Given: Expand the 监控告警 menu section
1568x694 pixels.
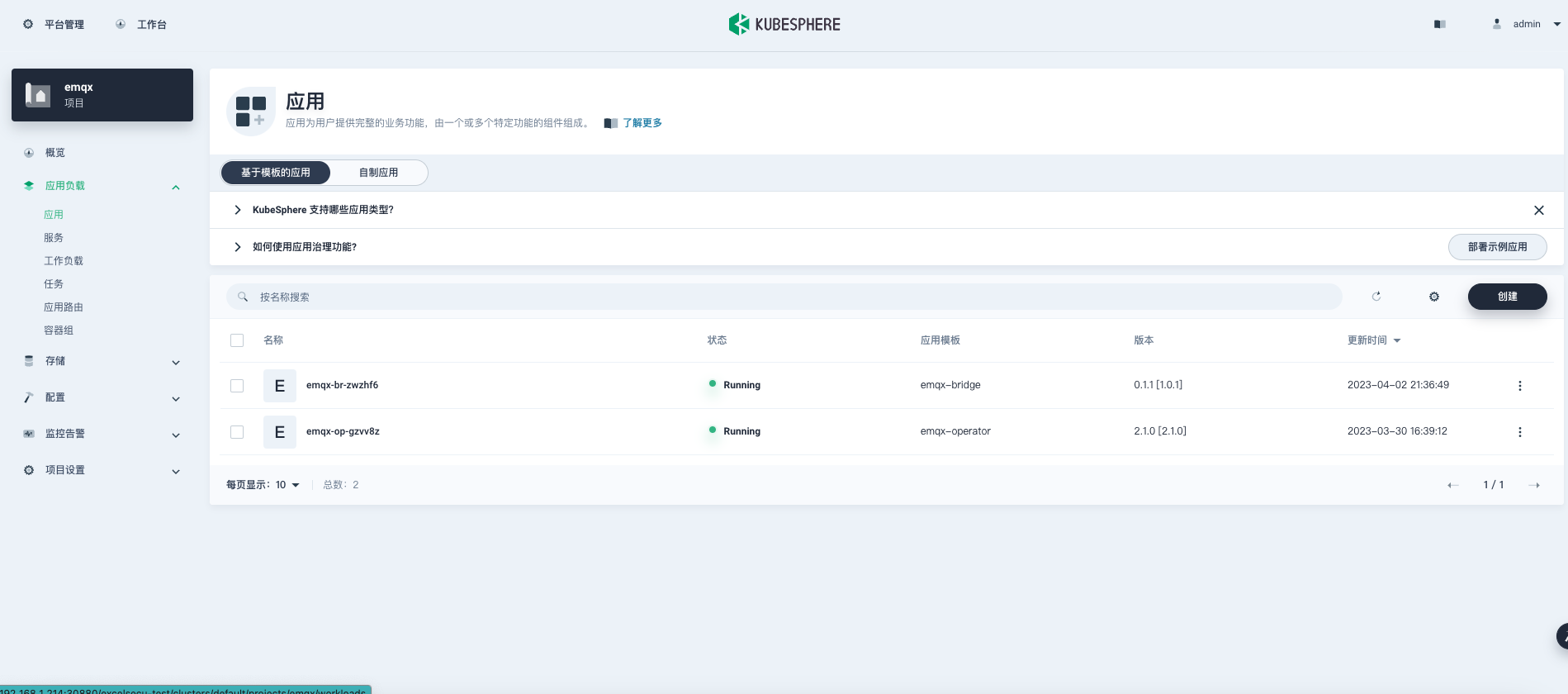Looking at the screenshot, I should coord(176,435).
